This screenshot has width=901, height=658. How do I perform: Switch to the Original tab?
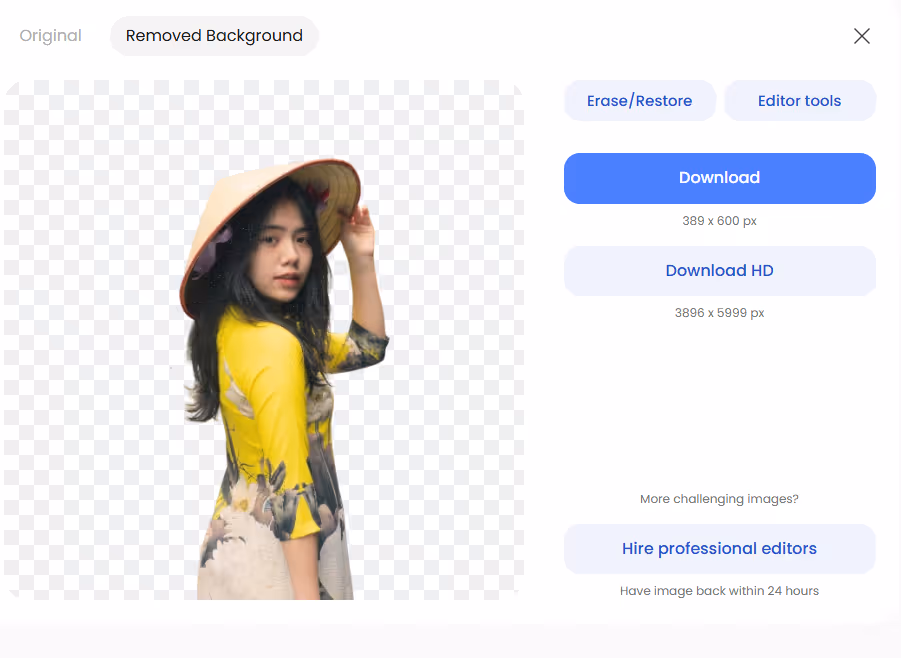(x=50, y=36)
